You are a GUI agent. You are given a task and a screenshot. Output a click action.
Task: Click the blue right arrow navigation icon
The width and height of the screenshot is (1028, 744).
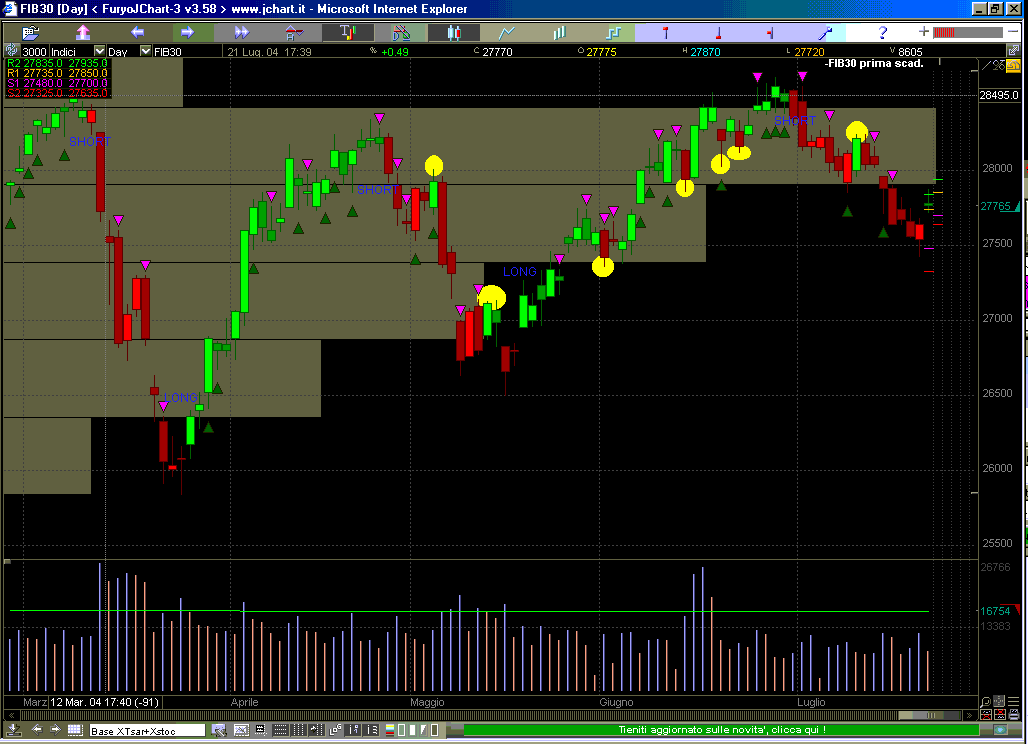click(x=187, y=32)
